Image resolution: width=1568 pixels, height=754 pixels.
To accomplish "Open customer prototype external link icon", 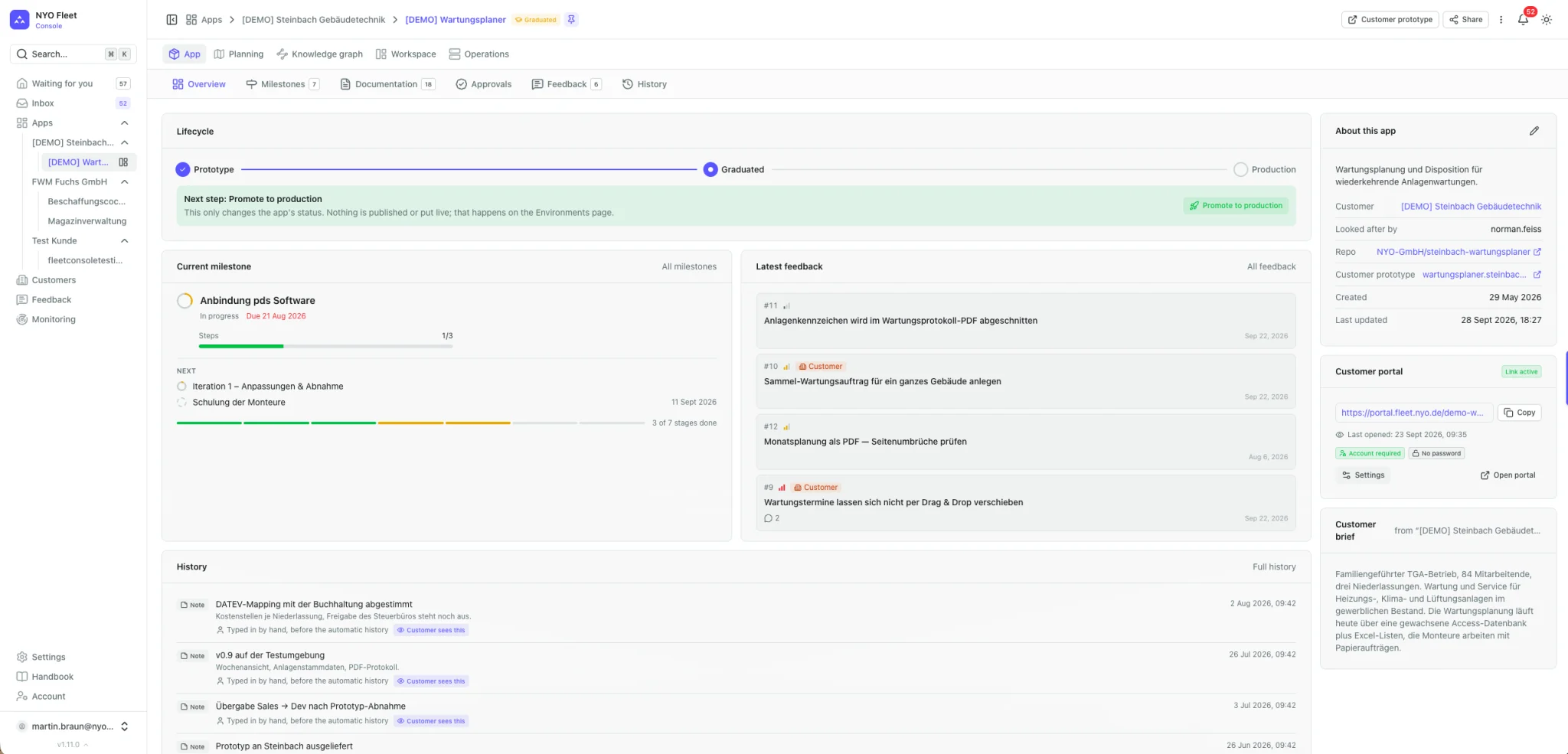I will pyautogui.click(x=1537, y=275).
